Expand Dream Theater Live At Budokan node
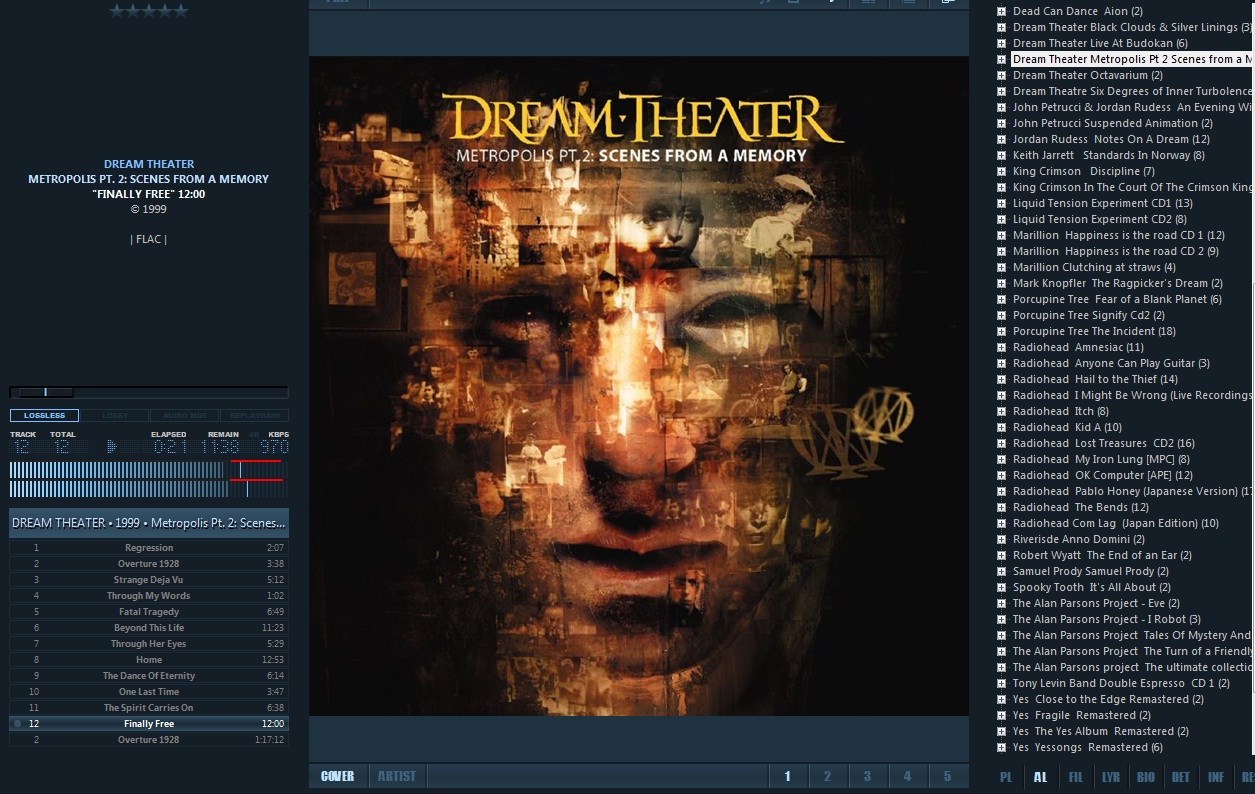 1001,43
